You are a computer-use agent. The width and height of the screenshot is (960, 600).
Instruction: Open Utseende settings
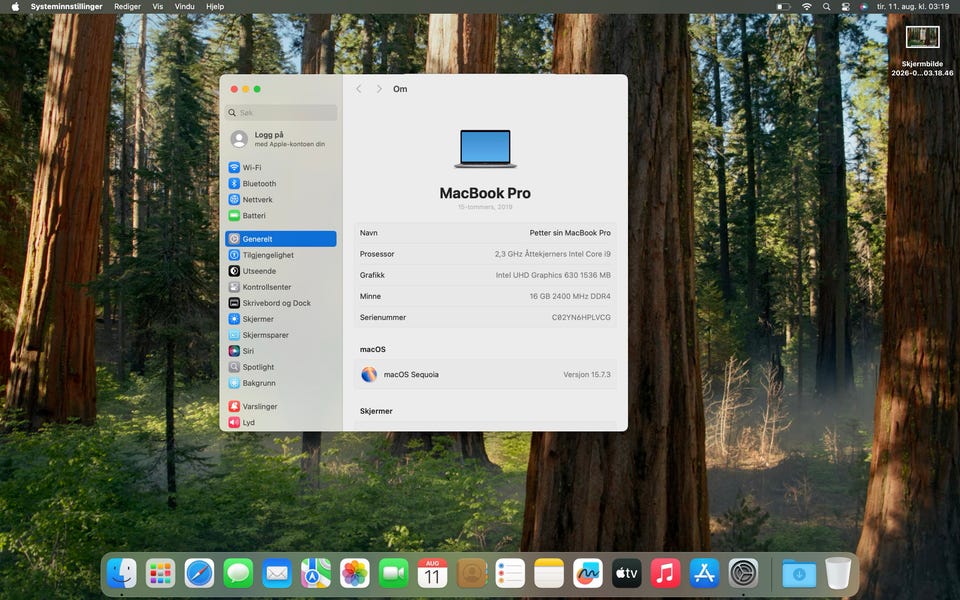point(280,271)
